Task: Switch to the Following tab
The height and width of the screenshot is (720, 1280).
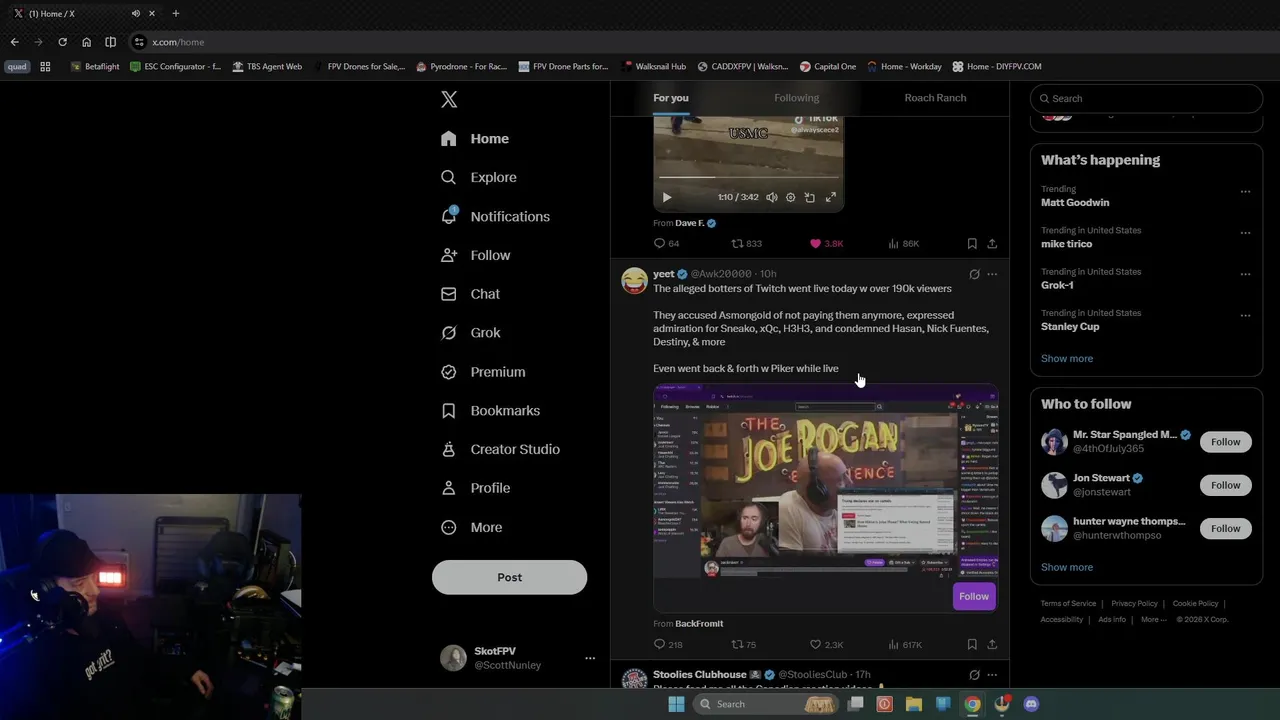Action: 796,98
